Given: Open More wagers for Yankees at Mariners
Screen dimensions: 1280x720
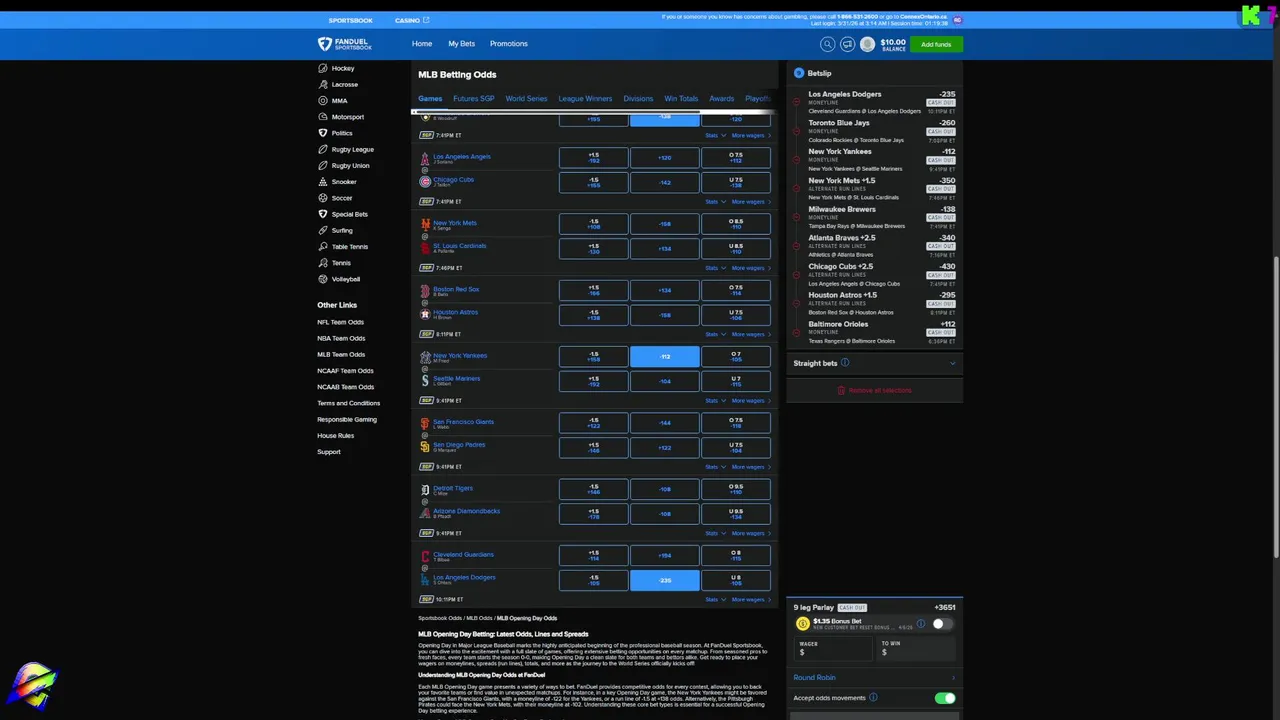Looking at the screenshot, I should pos(751,401).
